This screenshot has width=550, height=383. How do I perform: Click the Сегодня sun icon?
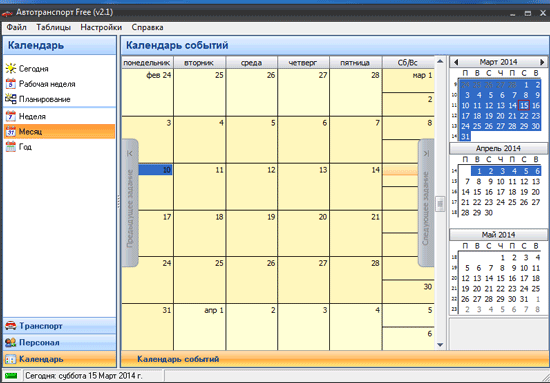pyautogui.click(x=11, y=68)
